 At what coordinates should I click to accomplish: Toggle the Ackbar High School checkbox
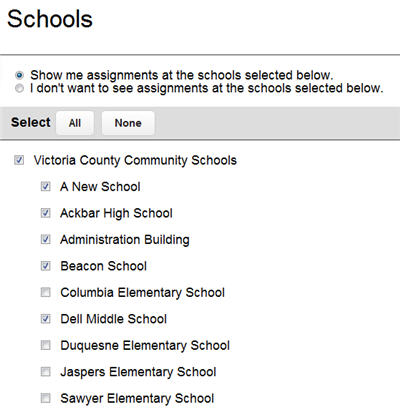[x=46, y=213]
